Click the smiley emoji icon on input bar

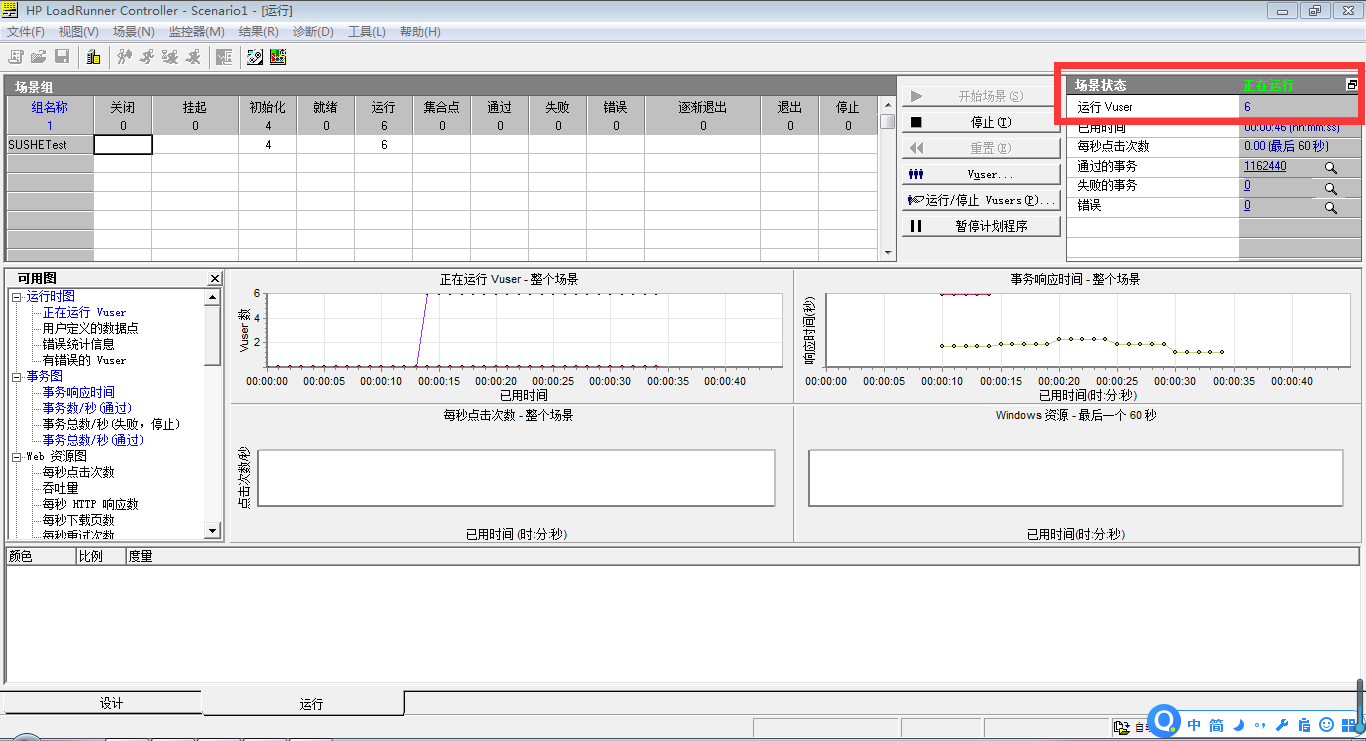point(1327,725)
